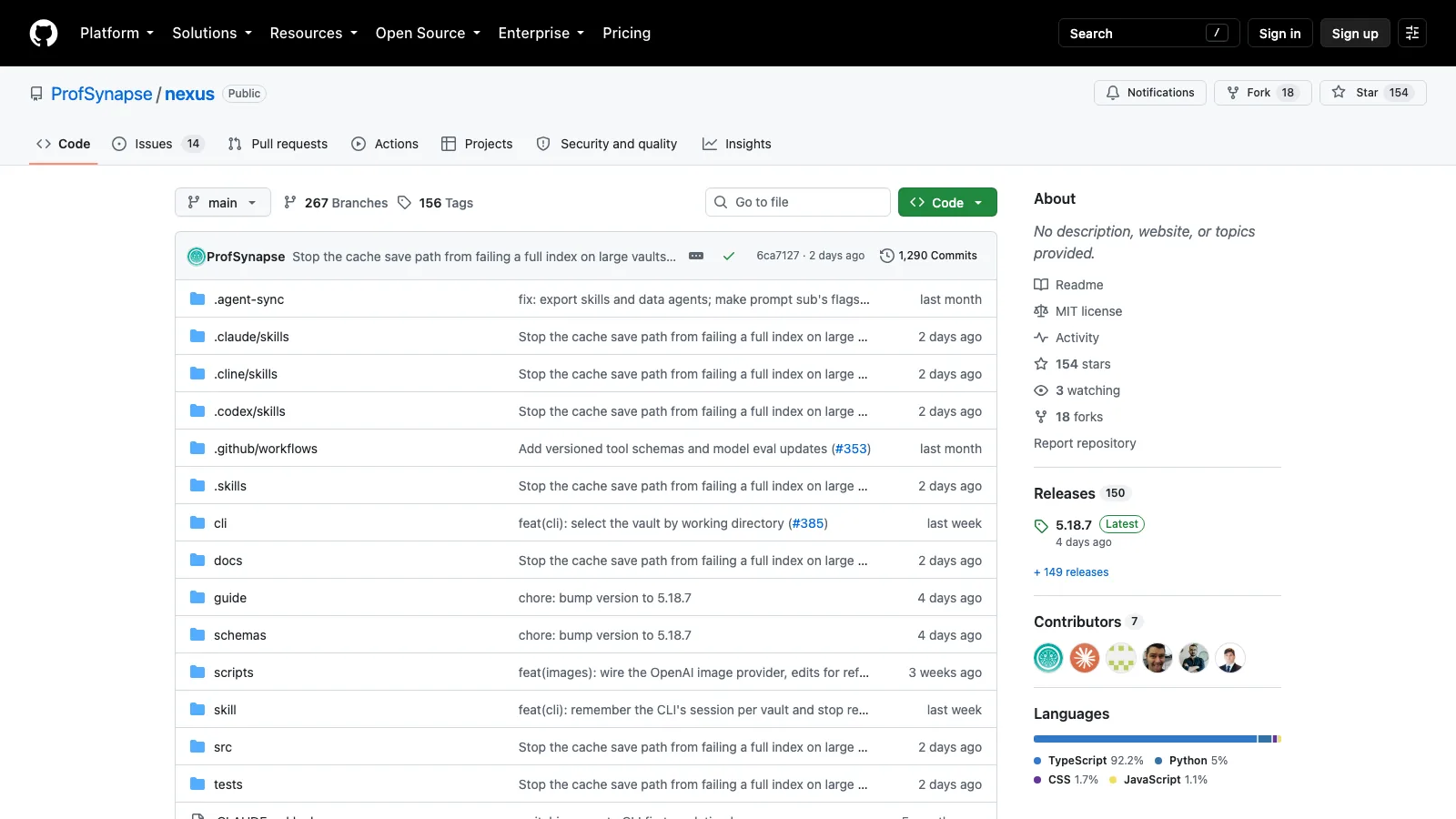Open the command palette icon in header
The width and height of the screenshot is (1456, 819).
[1412, 33]
